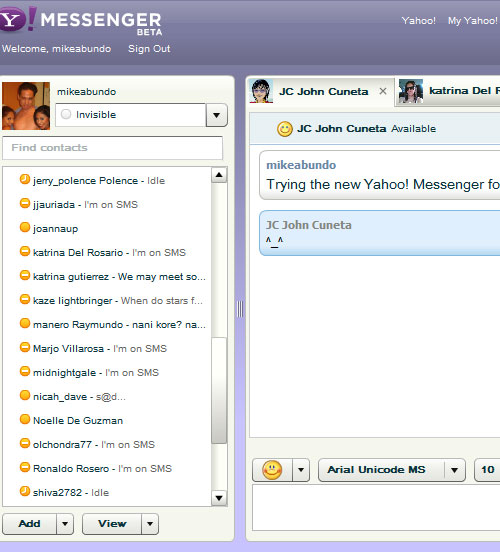Open the My Yahoo! link
Image resolution: width=500 pixels, height=552 pixels.
click(x=473, y=21)
